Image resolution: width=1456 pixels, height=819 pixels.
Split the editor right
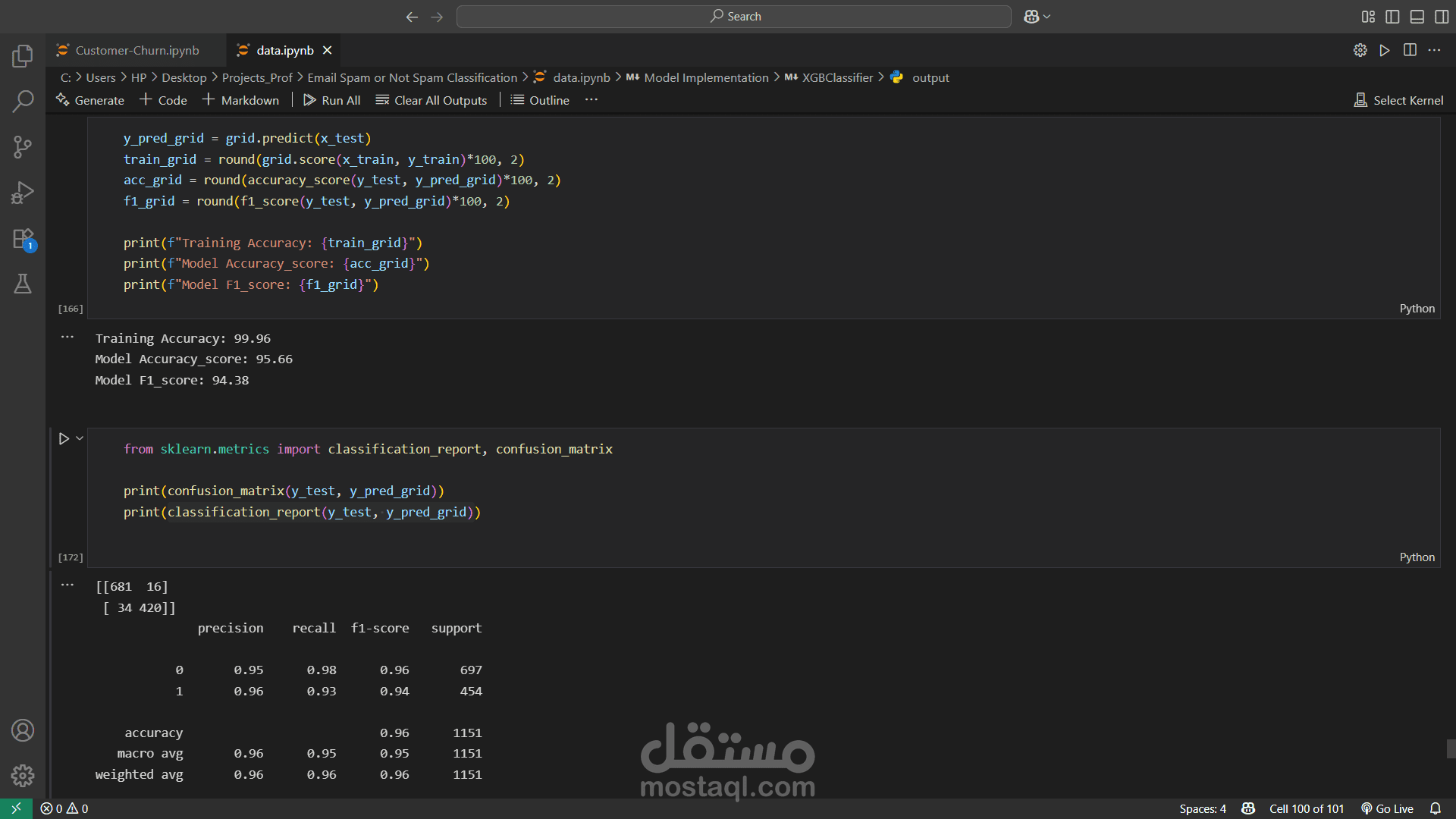(x=1410, y=50)
